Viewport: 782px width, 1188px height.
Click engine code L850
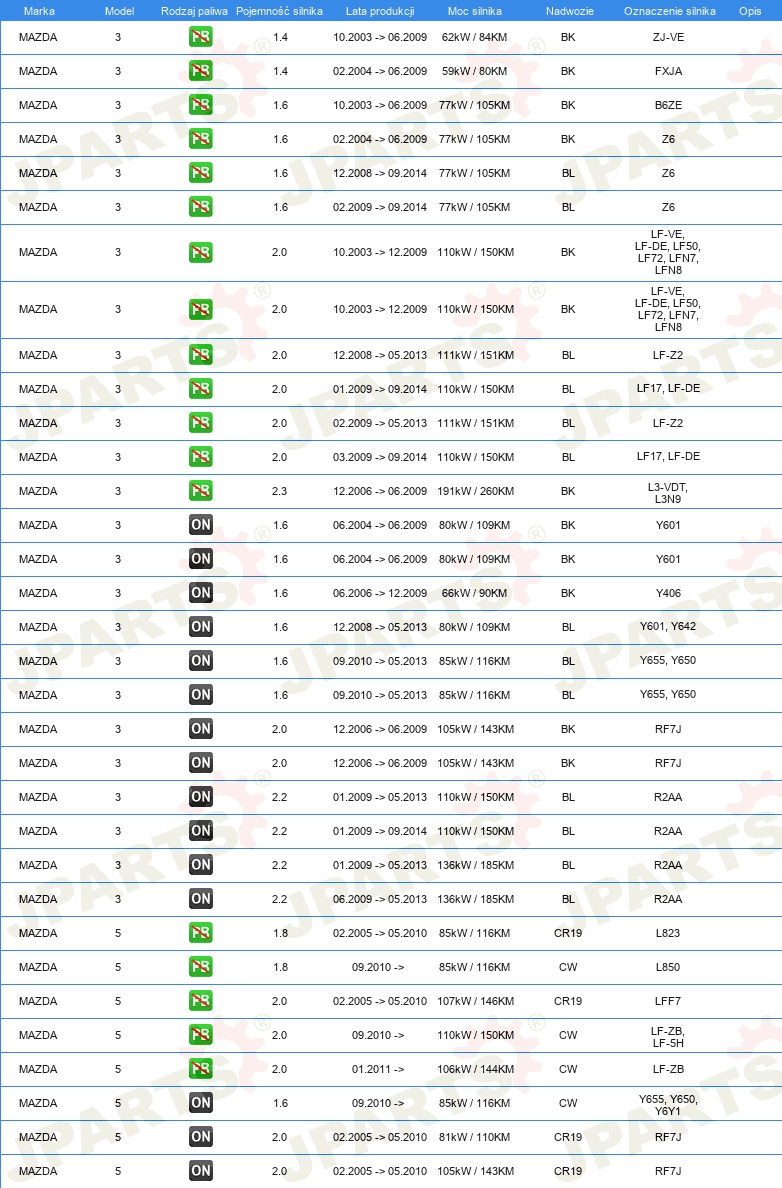point(668,968)
